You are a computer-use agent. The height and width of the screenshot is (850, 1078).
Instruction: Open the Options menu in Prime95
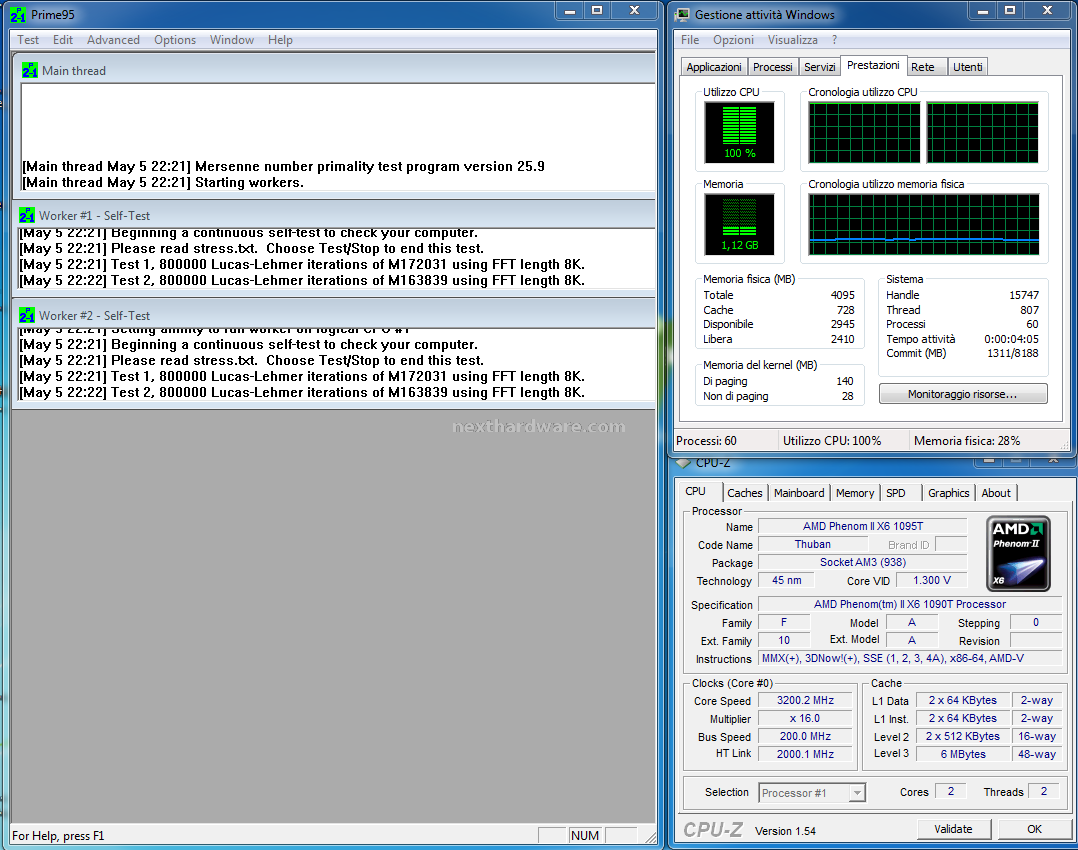coord(175,40)
